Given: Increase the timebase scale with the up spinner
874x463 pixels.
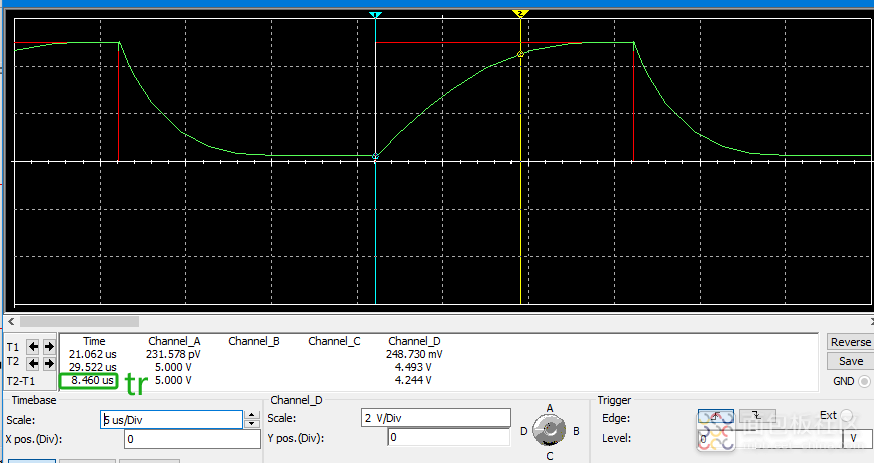Looking at the screenshot, I should point(252,415).
